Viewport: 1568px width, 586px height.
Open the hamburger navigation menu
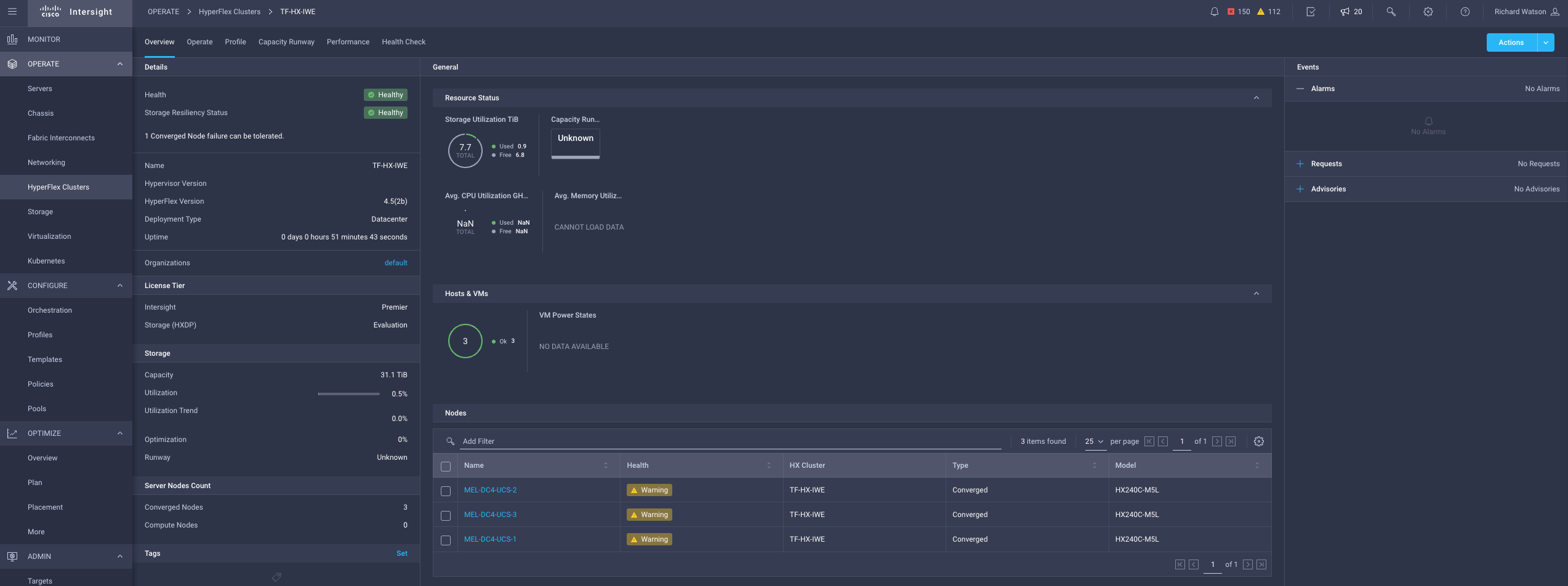click(x=12, y=12)
